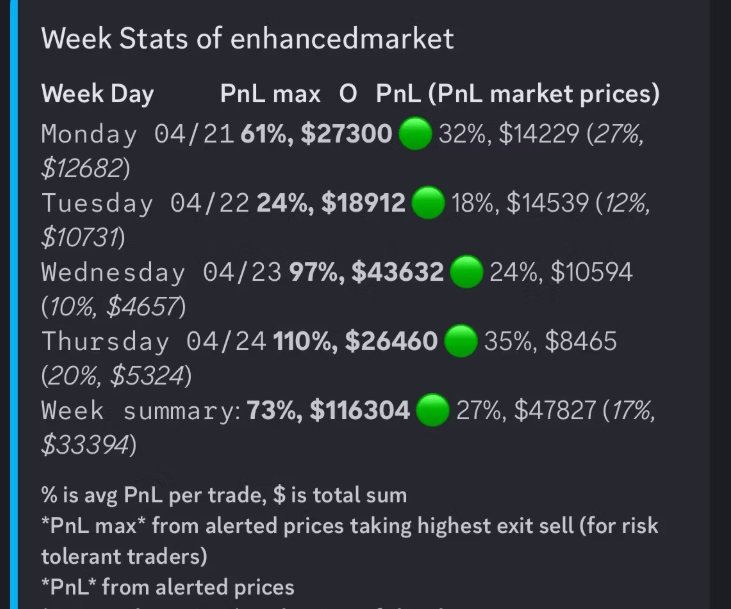731x609 pixels.
Task: Click Tuesday 04/22 date text
Action: click(x=145, y=203)
